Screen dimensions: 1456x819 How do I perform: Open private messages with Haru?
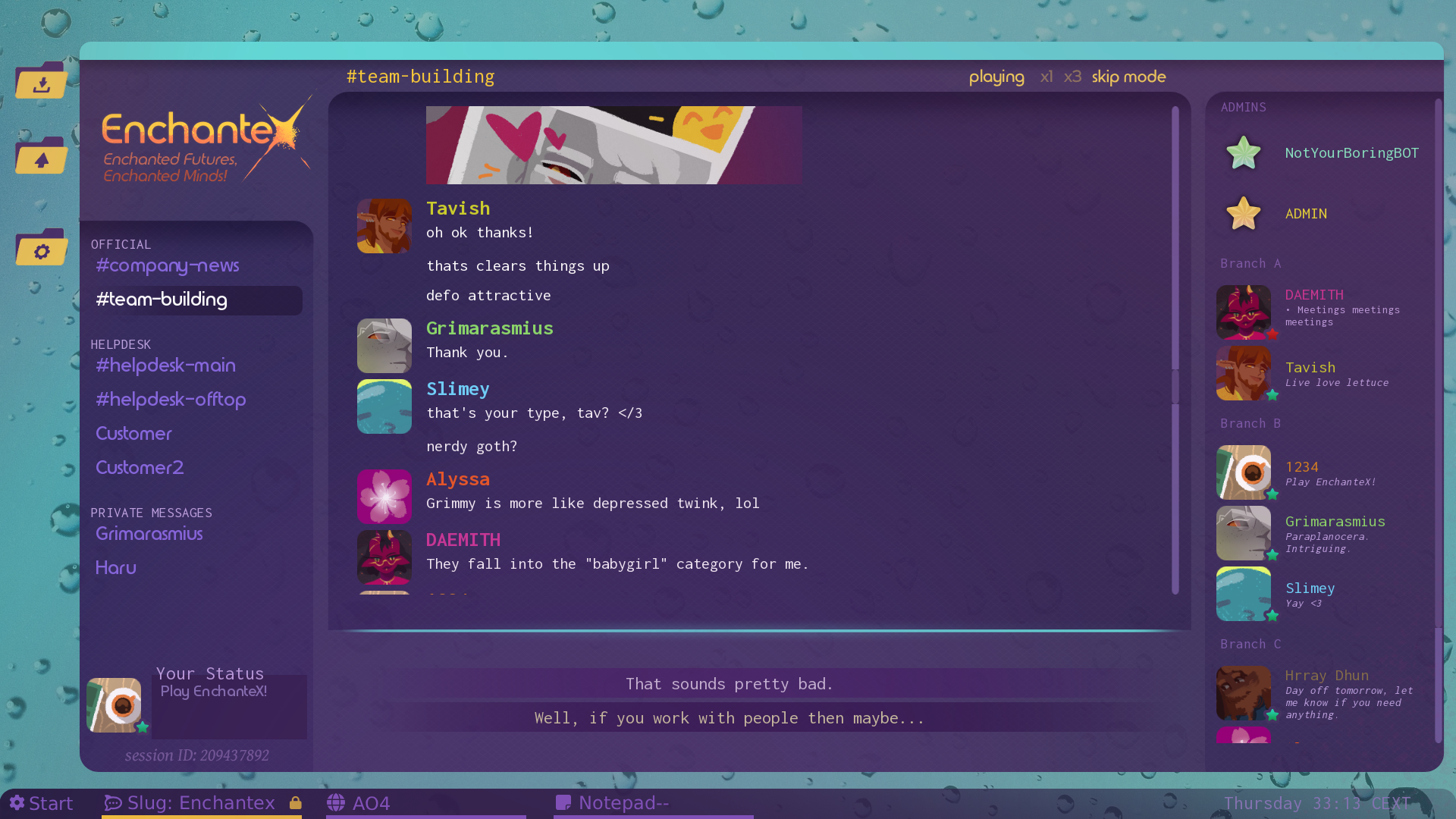[115, 568]
